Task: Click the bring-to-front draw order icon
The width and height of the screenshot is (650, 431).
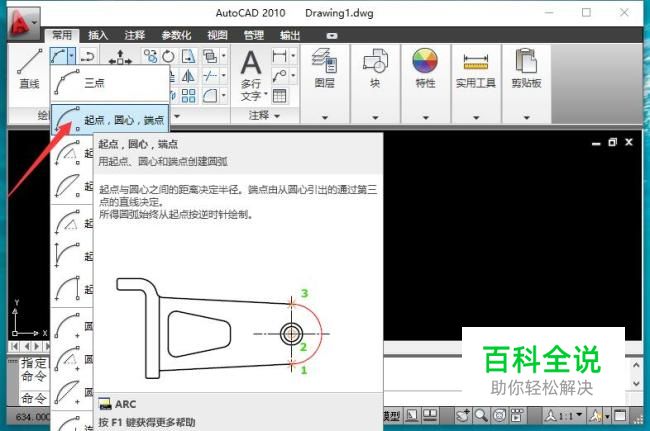Action: tap(210, 56)
